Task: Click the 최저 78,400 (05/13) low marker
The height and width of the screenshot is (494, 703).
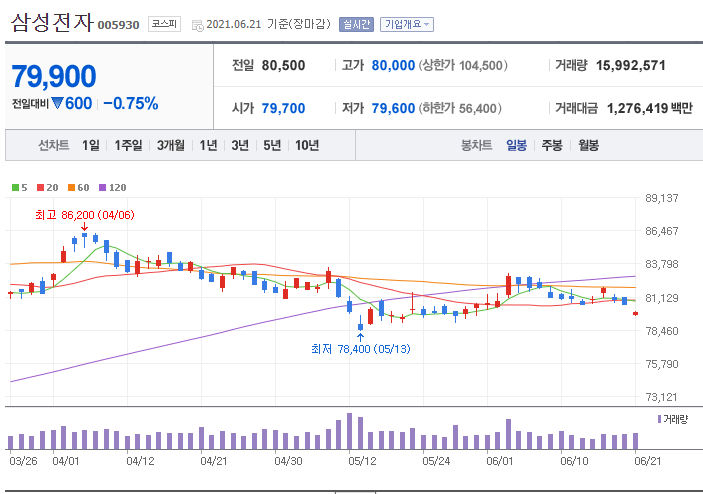Action: pos(361,349)
